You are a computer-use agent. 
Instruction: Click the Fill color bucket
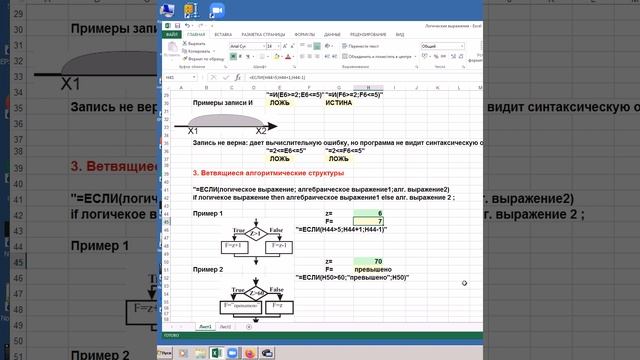coord(277,56)
